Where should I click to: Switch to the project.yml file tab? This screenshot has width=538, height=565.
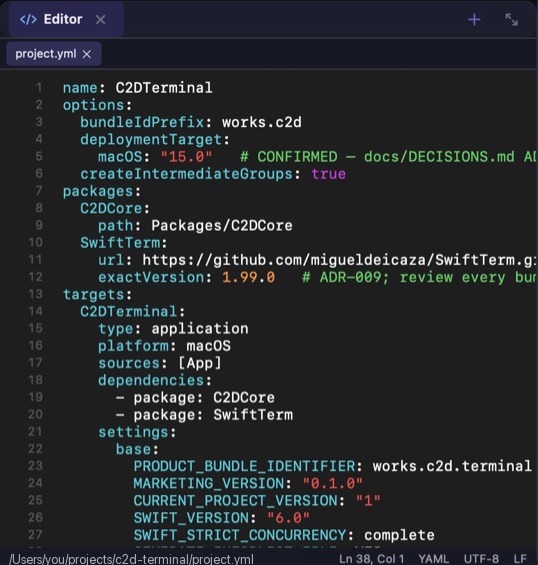pos(54,54)
